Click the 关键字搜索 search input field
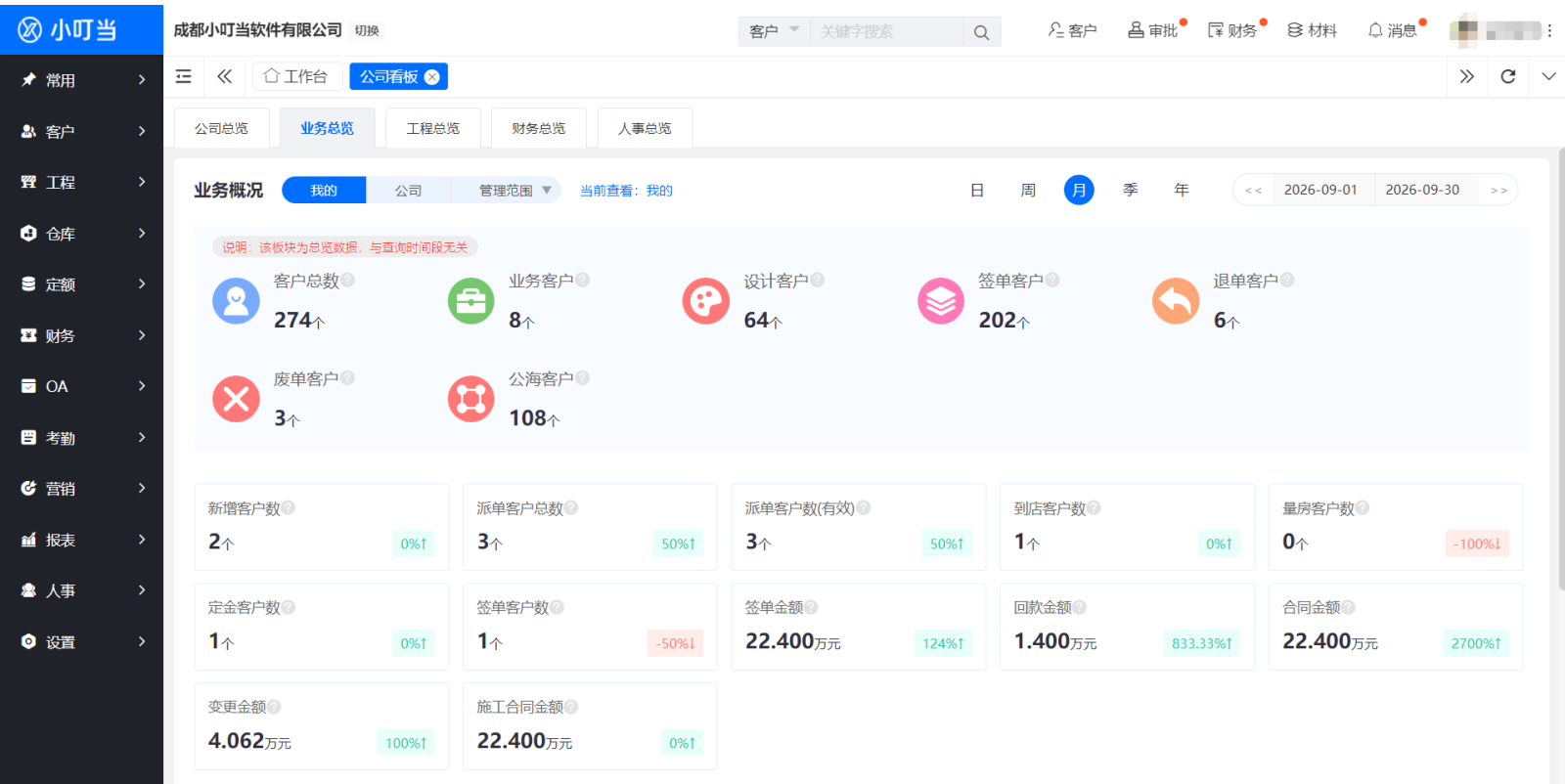 coord(886,31)
